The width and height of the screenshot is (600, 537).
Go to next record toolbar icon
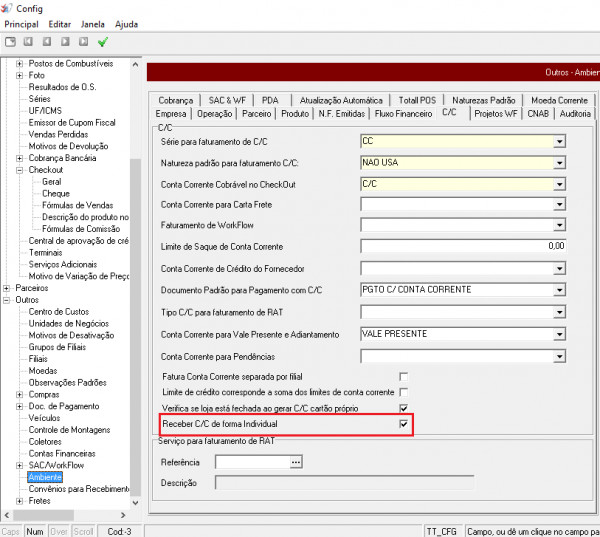pyautogui.click(x=65, y=42)
